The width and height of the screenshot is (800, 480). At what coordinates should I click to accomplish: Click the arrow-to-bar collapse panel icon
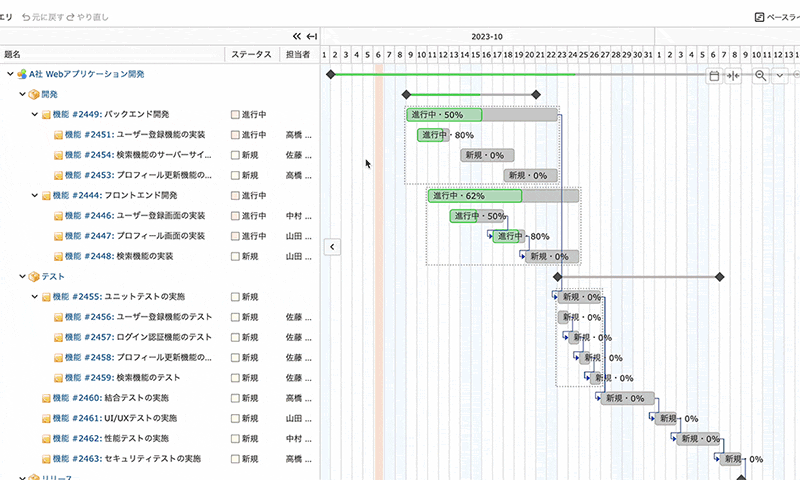pyautogui.click(x=311, y=36)
